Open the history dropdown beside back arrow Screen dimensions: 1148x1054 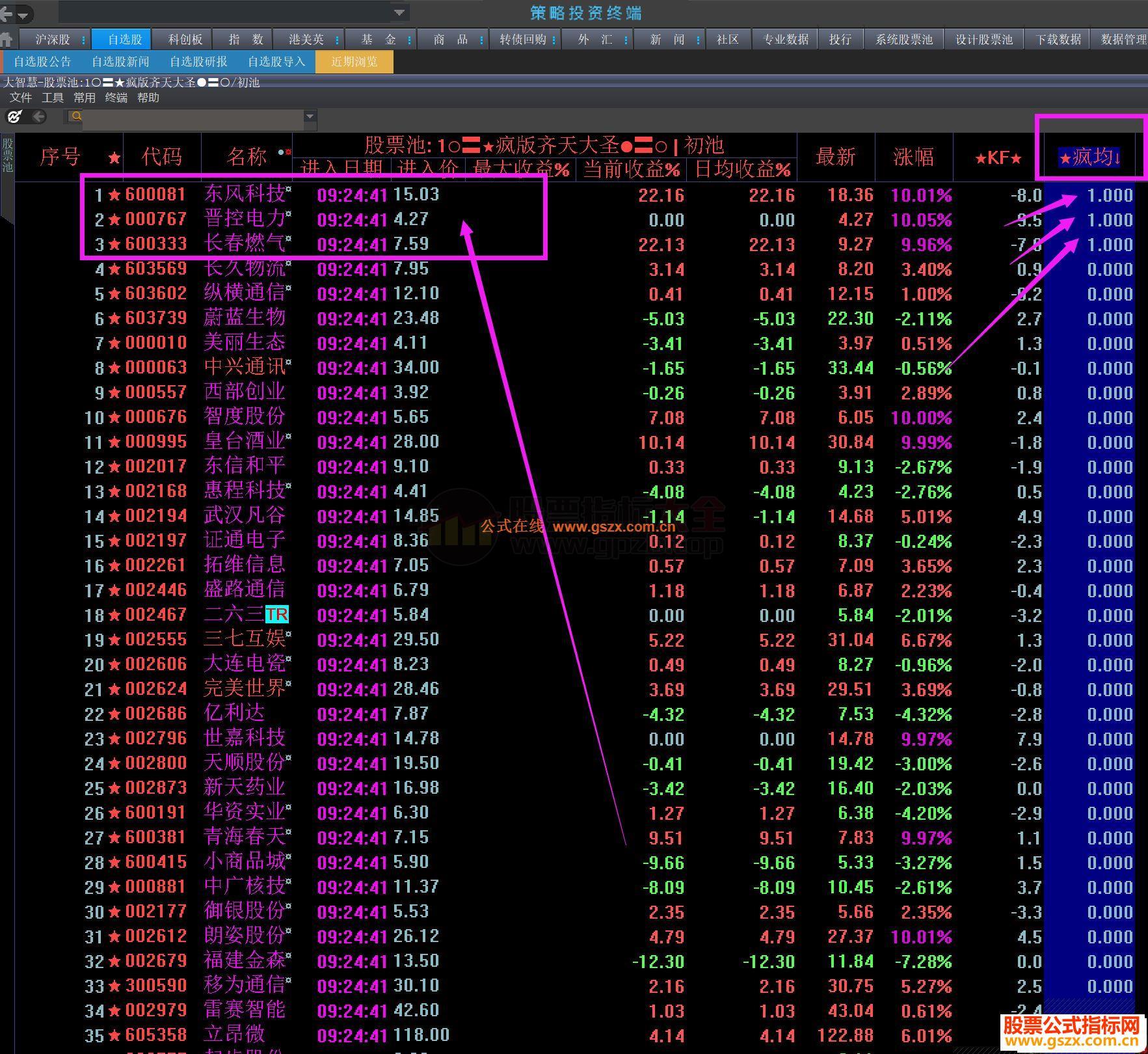point(23,14)
